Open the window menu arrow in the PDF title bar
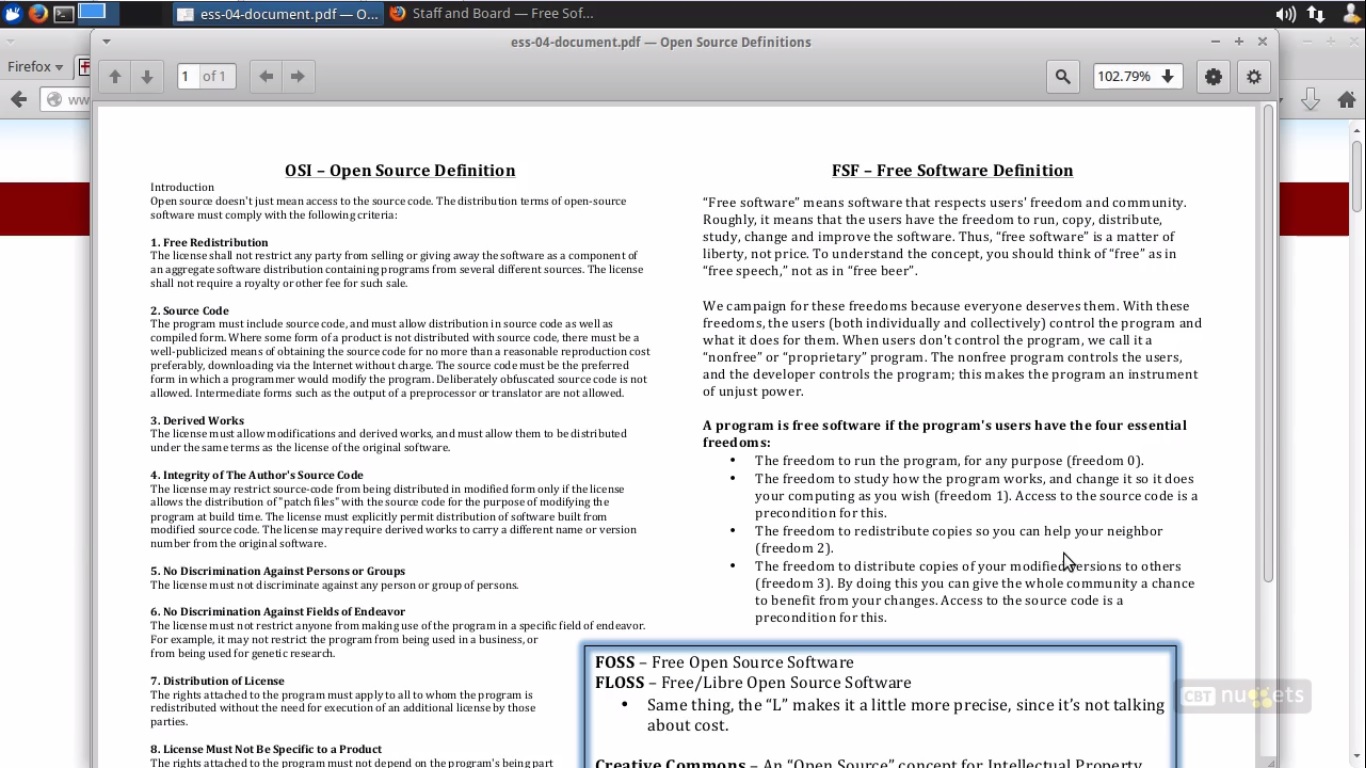The image size is (1366, 768). pos(106,42)
